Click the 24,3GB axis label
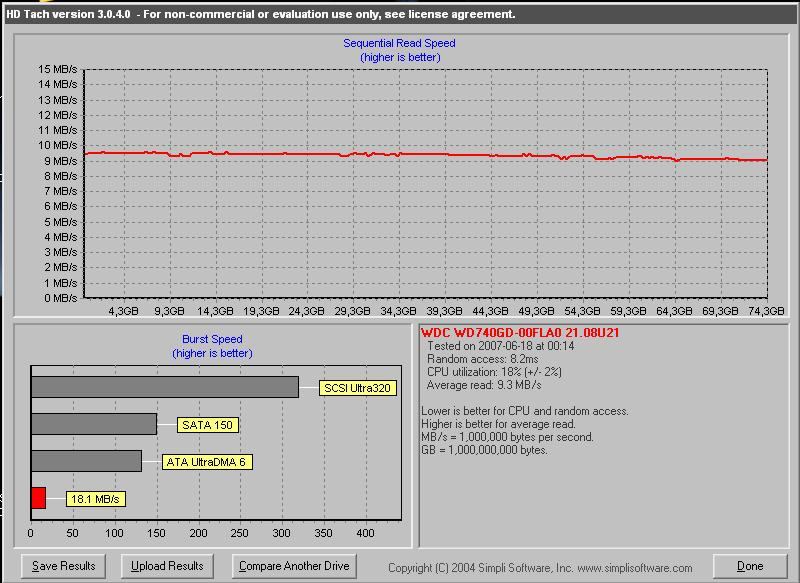 tap(307, 311)
